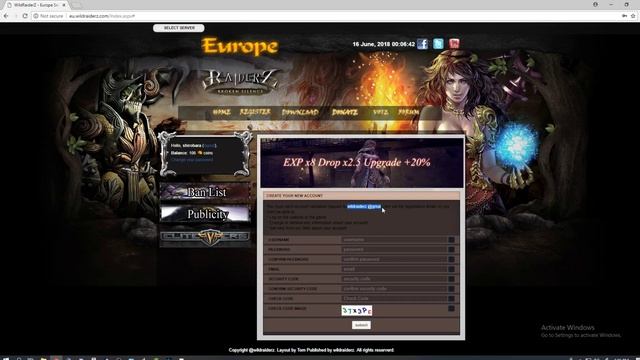
Task: Click the Not secure site info icon
Action: 36,16
